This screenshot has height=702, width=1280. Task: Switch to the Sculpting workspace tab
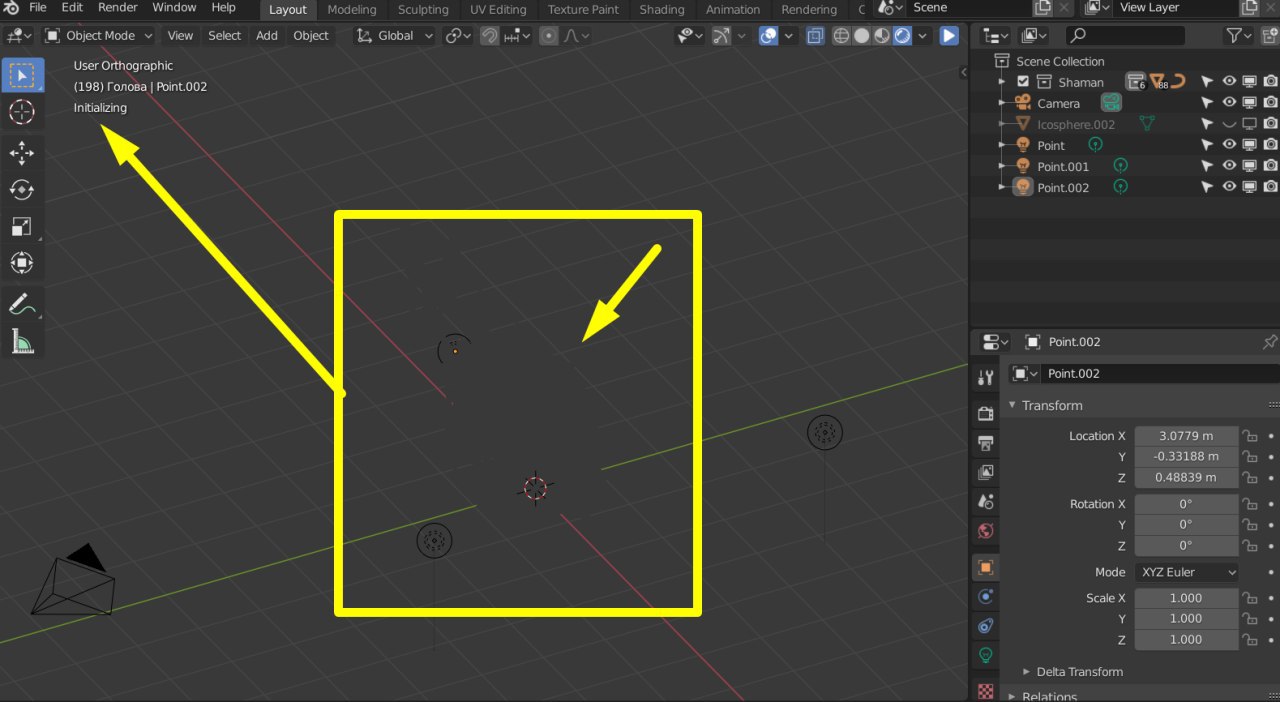[423, 10]
